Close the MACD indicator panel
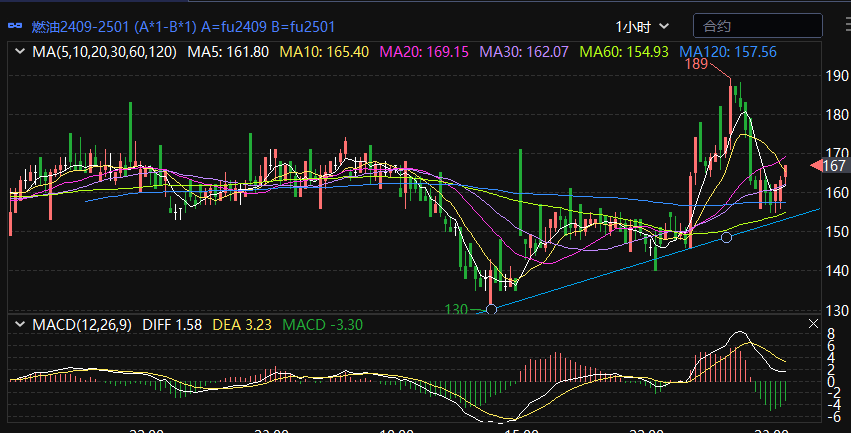This screenshot has height=433, width=851. click(813, 325)
